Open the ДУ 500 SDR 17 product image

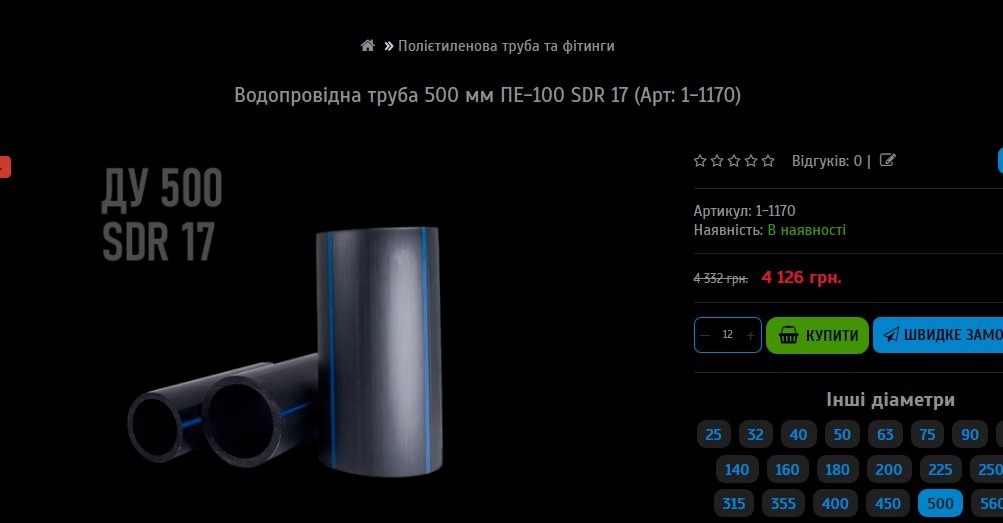click(x=285, y=320)
